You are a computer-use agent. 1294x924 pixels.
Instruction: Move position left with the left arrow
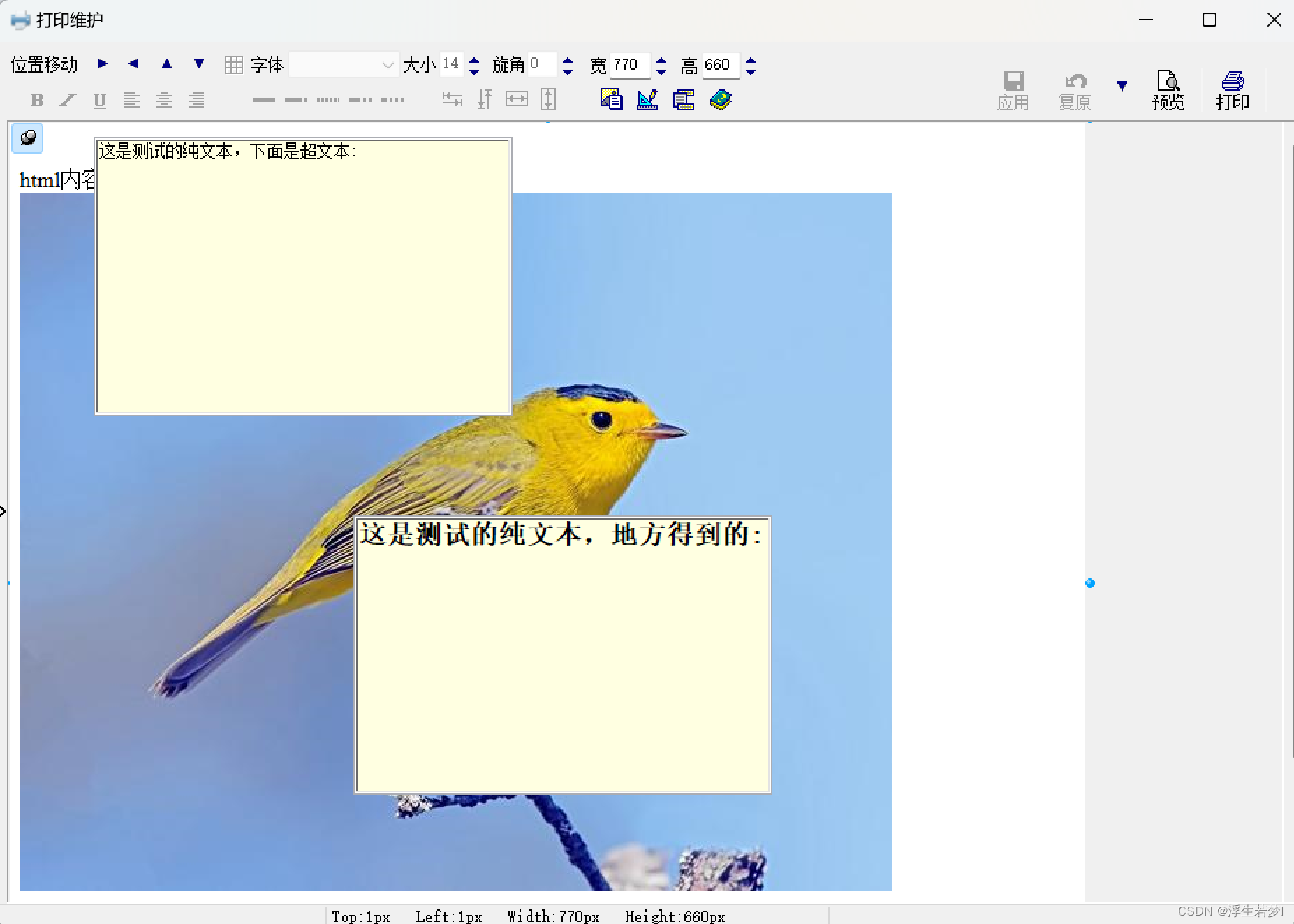[133, 64]
